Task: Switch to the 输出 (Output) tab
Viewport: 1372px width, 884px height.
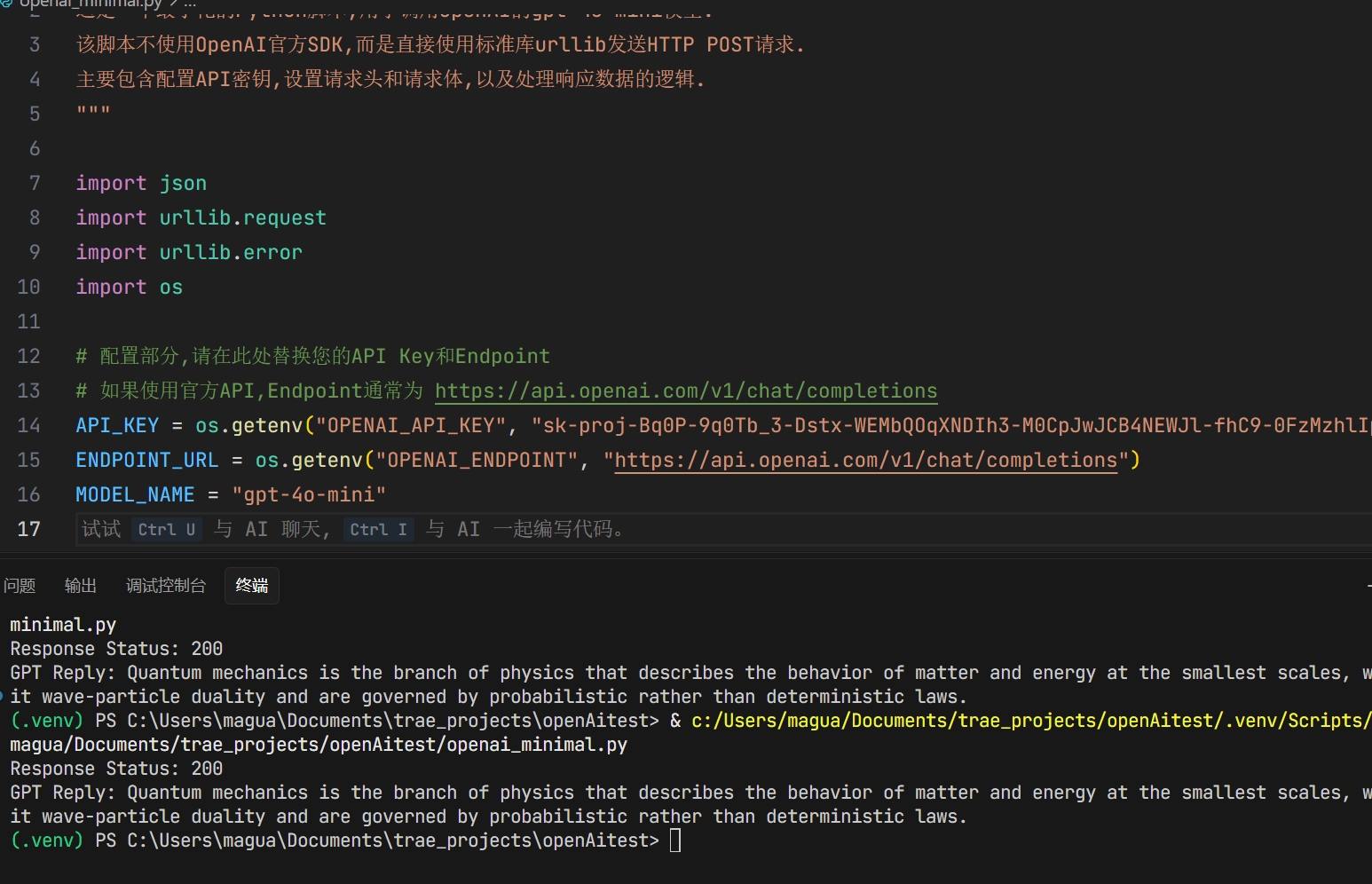Action: pos(80,586)
